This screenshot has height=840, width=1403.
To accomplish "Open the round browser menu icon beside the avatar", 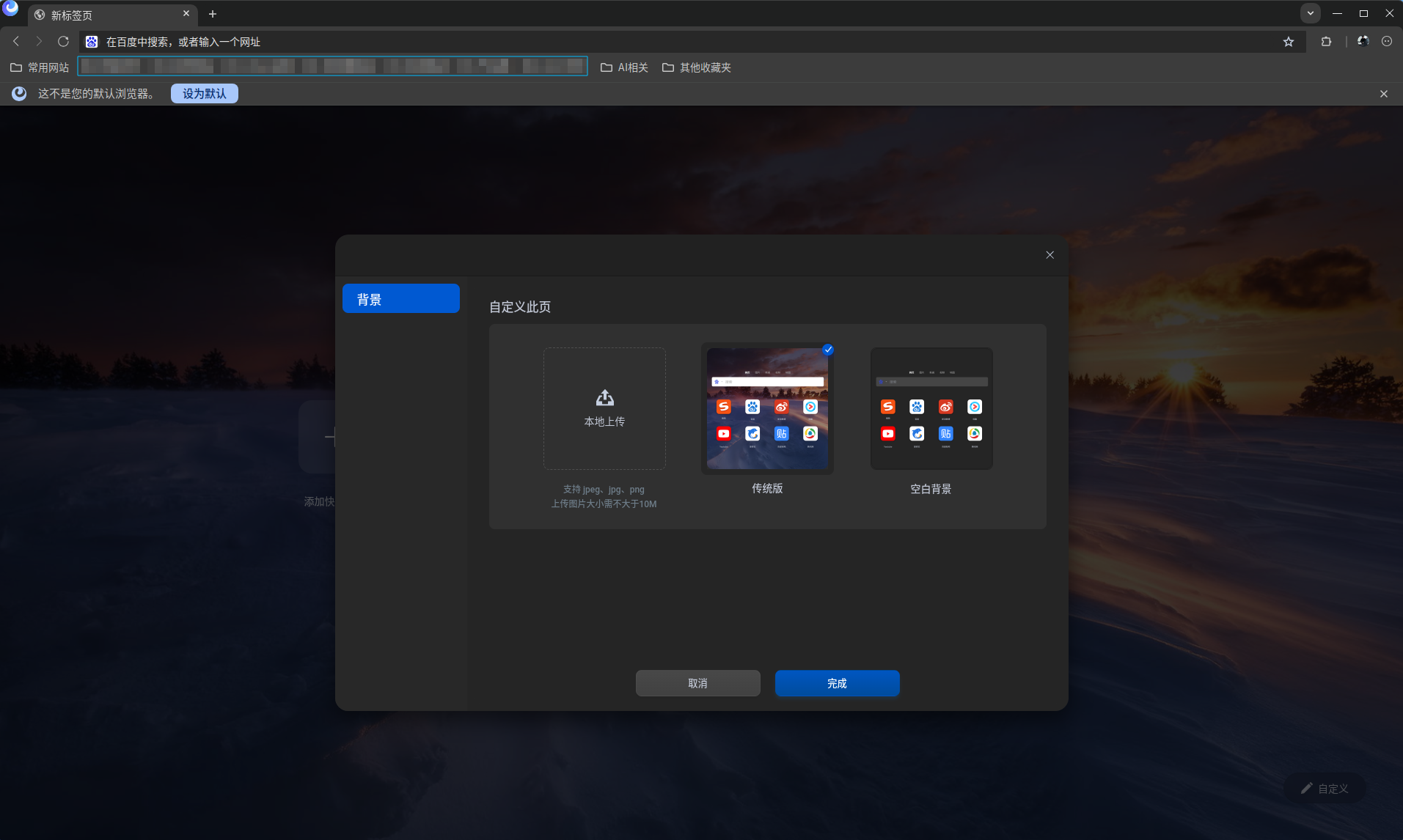I will (x=1387, y=42).
